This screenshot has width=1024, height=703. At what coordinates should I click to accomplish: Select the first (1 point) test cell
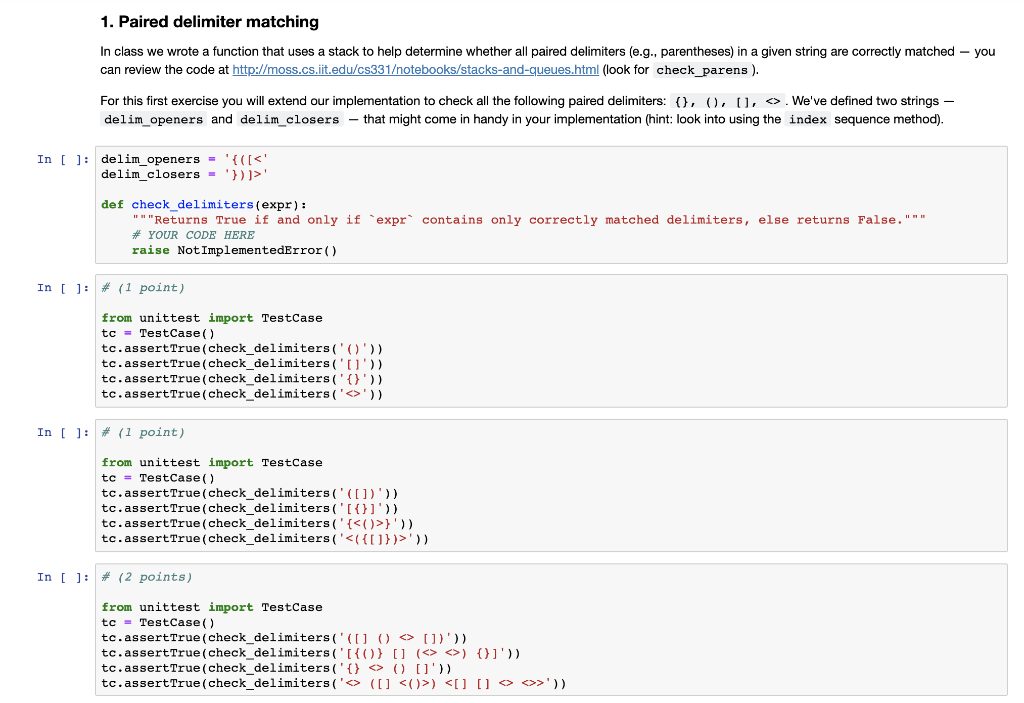(x=551, y=341)
